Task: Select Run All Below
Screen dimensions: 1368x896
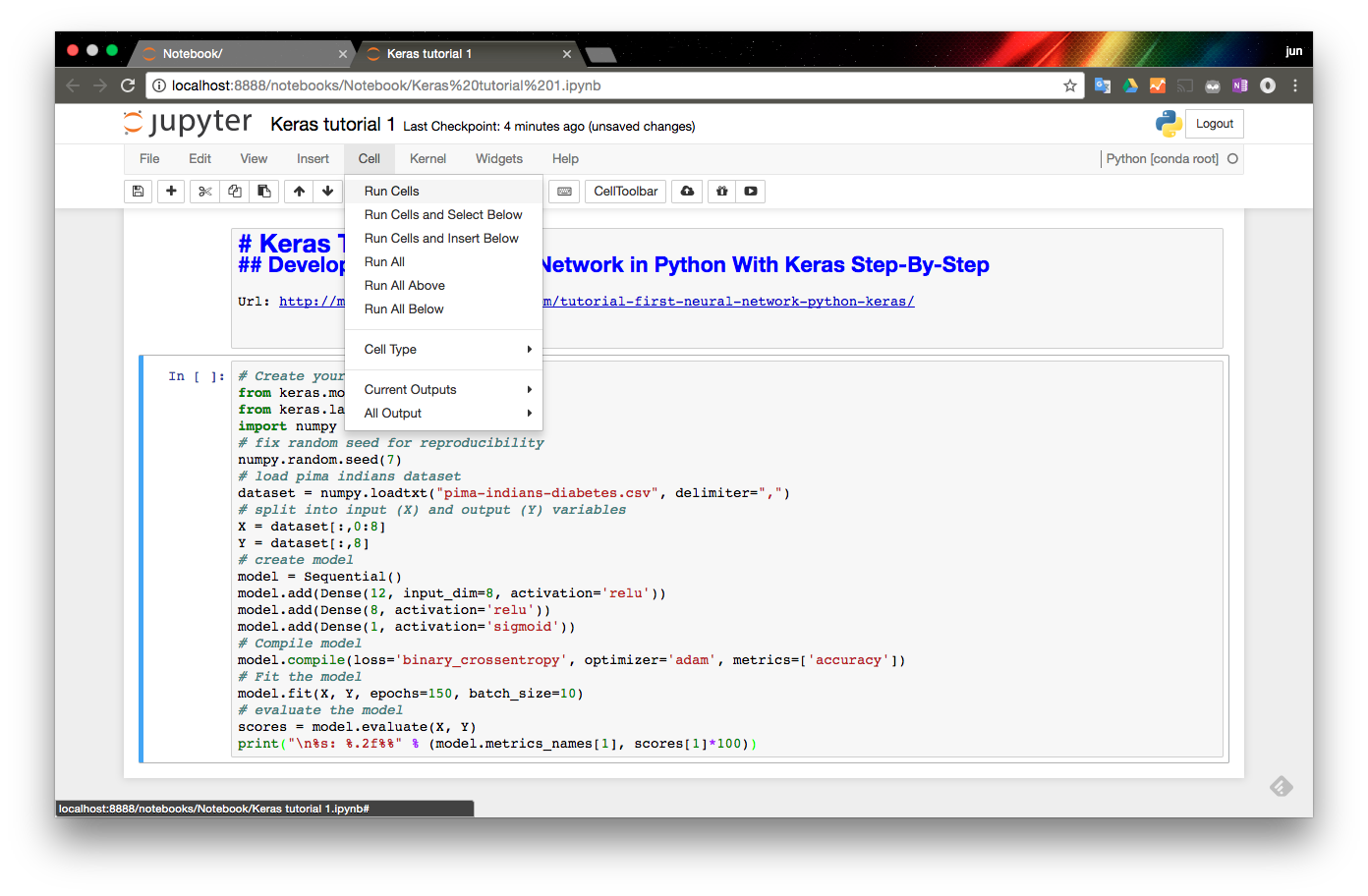Action: pos(444,309)
